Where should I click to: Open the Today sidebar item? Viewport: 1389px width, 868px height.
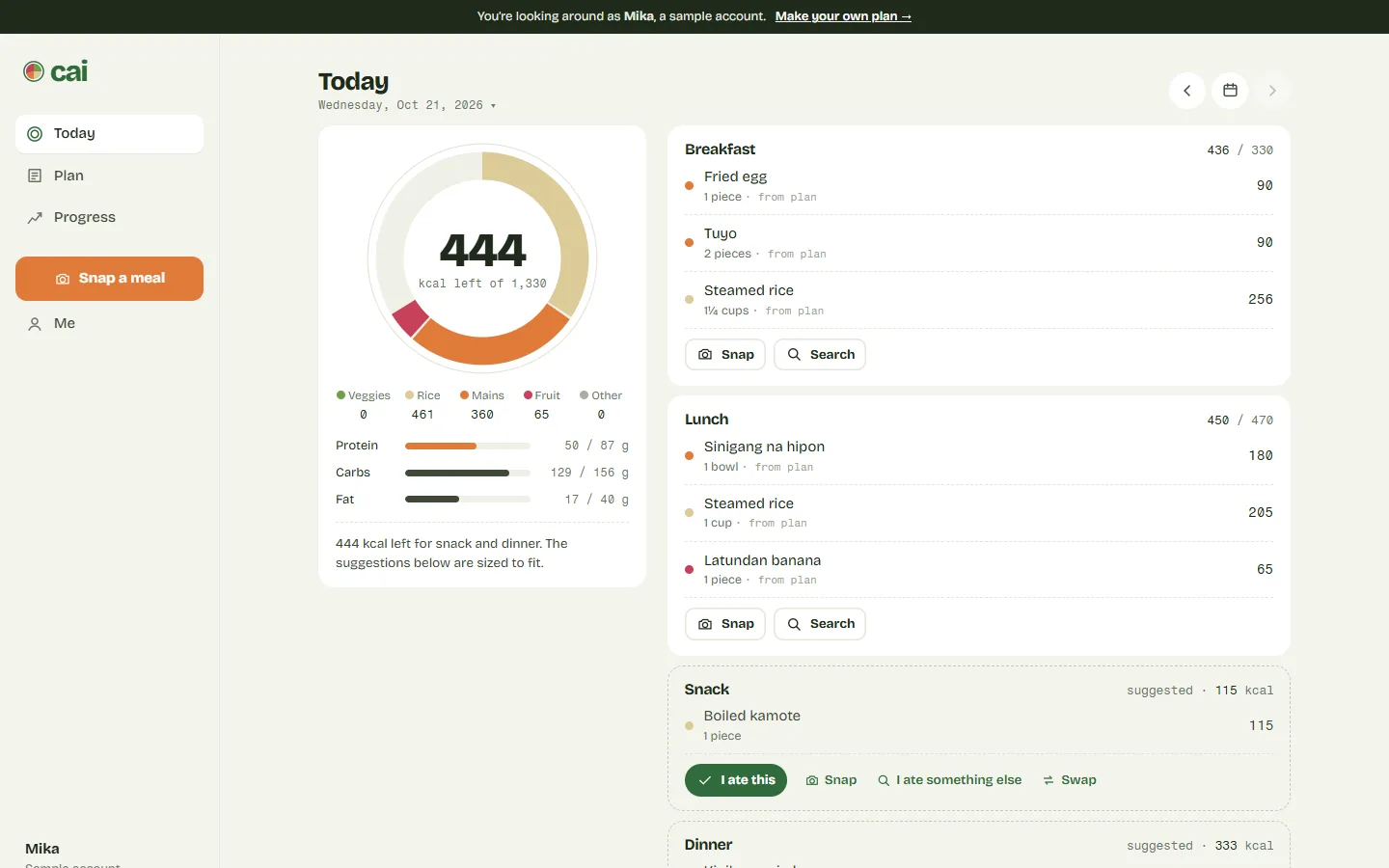(109, 134)
